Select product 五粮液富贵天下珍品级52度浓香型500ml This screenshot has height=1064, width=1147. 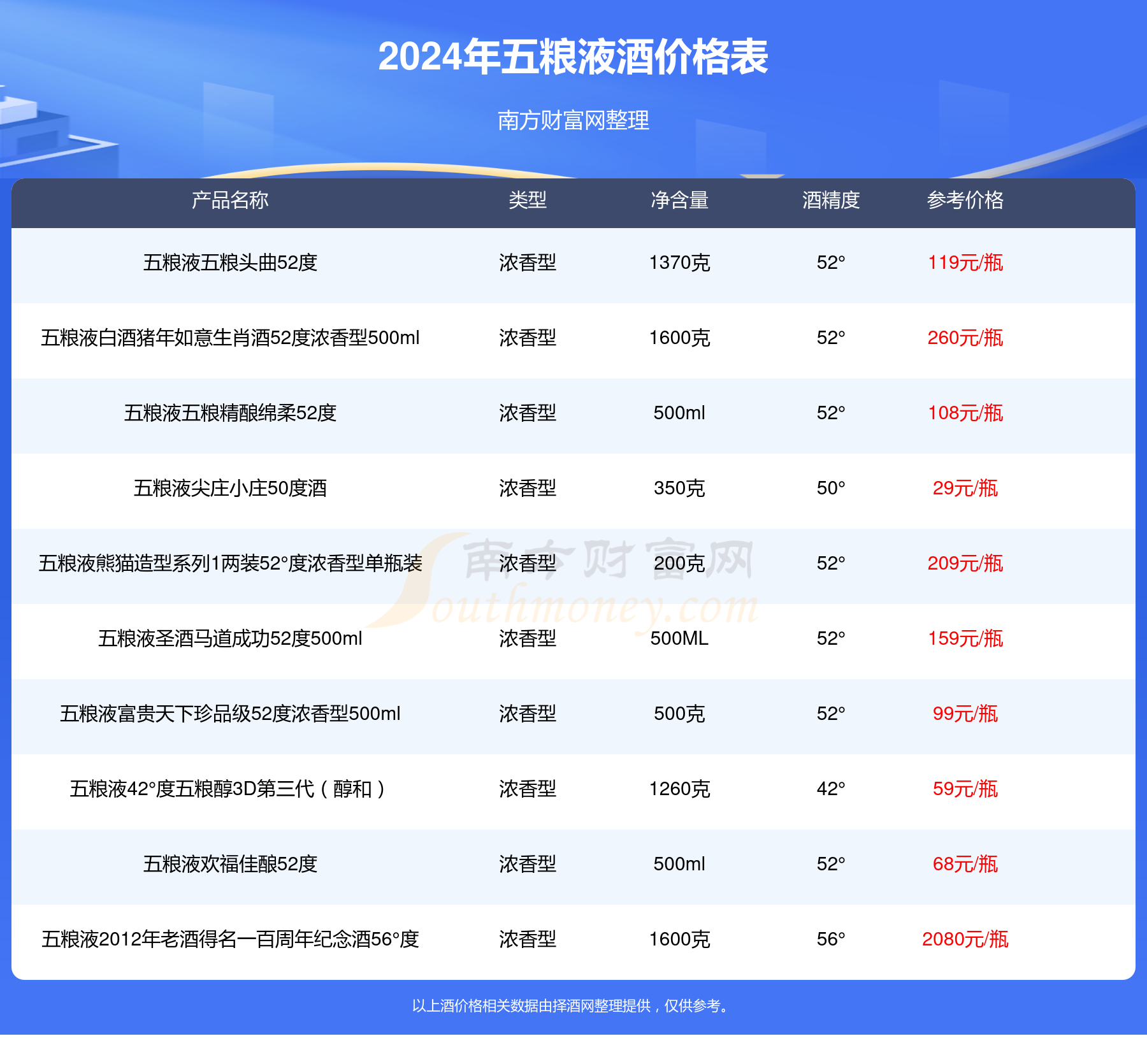[230, 714]
